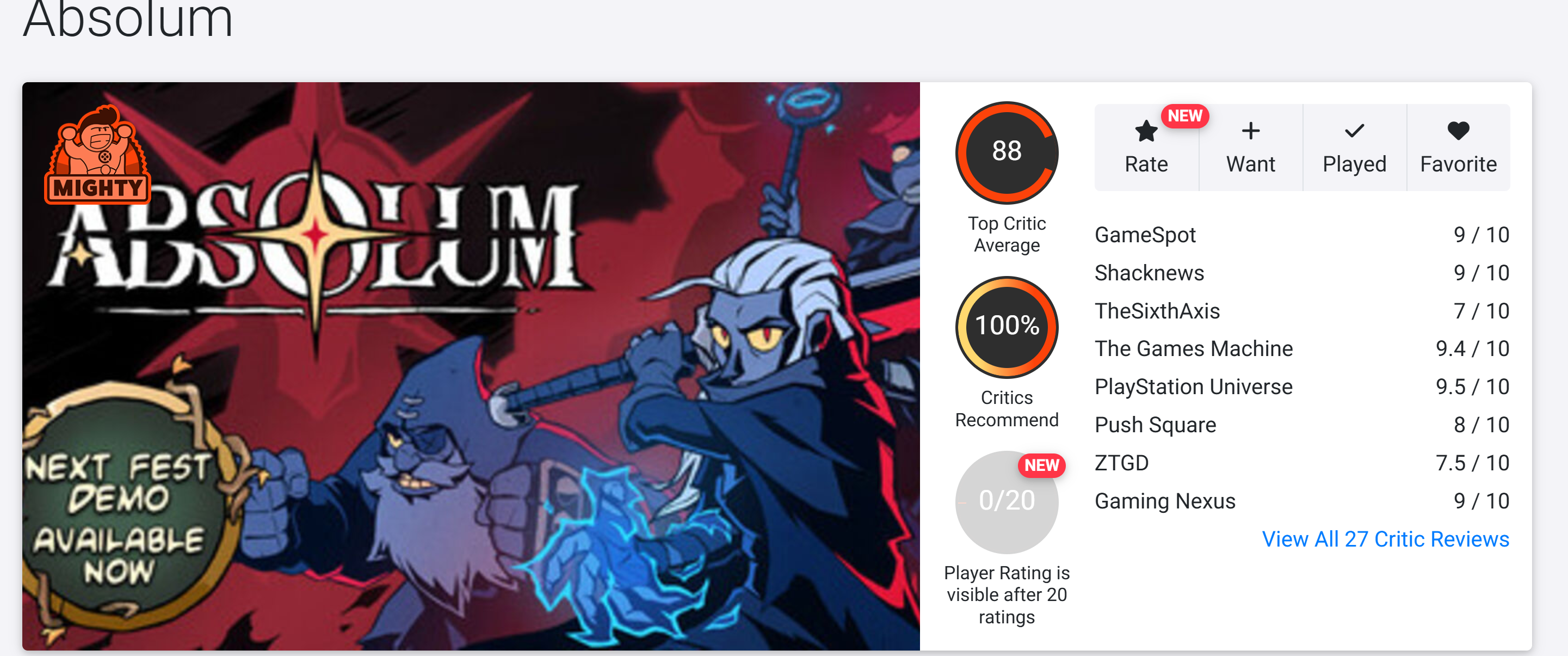Image resolution: width=1568 pixels, height=656 pixels.
Task: Open the 100% Critics Recommend circle
Action: 1007,327
